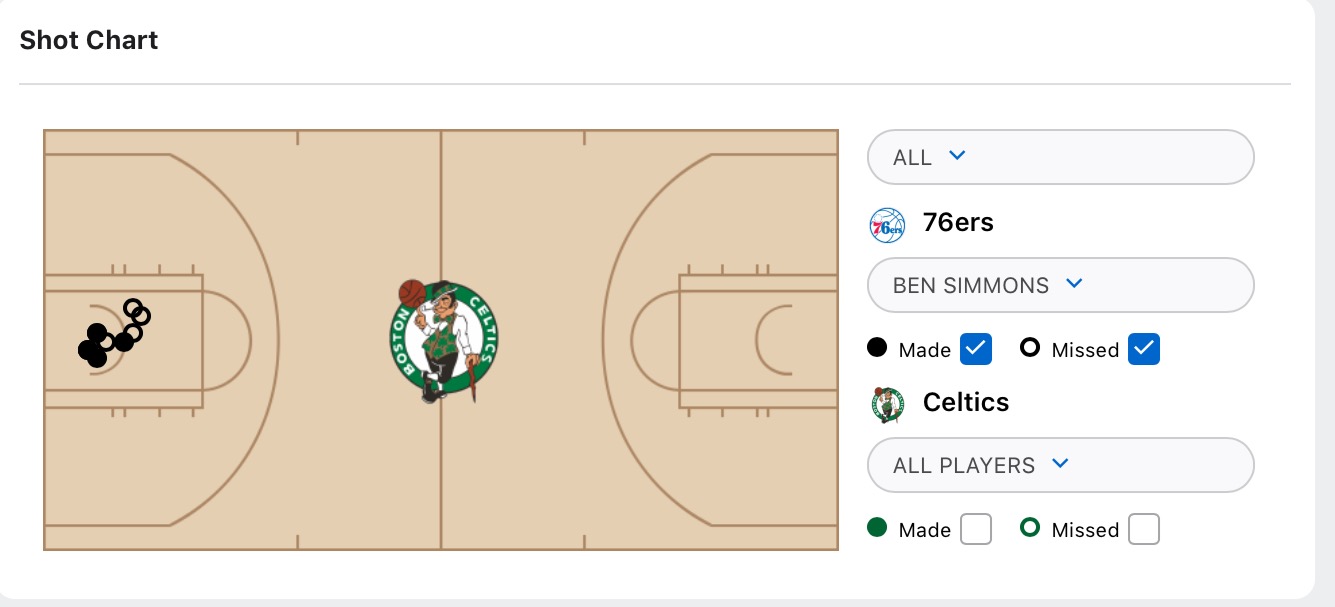This screenshot has width=1335, height=607.
Task: Click the Shot Chart heading
Action: pos(89,40)
